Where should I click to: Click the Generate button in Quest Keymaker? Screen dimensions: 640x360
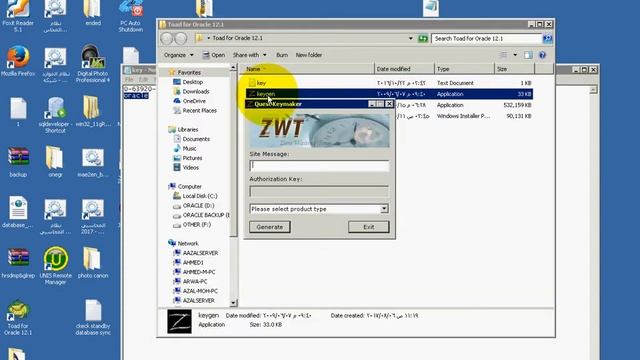click(x=270, y=227)
